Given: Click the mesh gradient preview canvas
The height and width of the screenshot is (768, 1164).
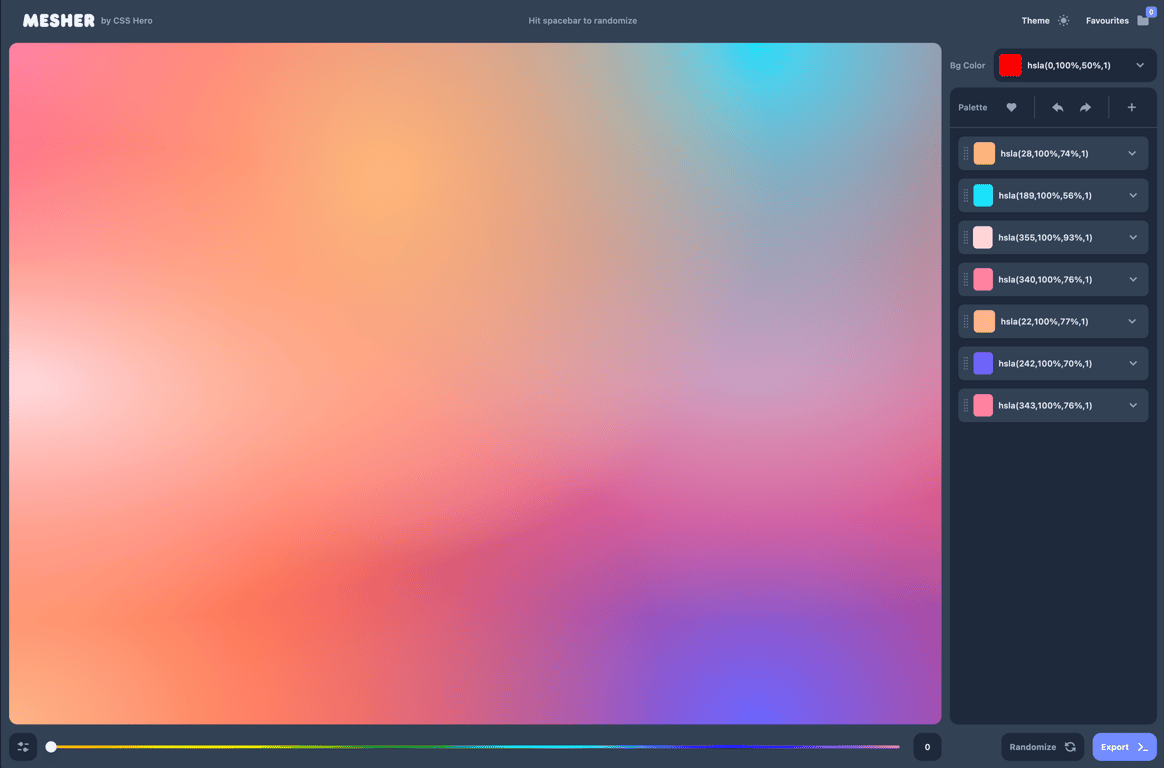Looking at the screenshot, I should point(475,384).
